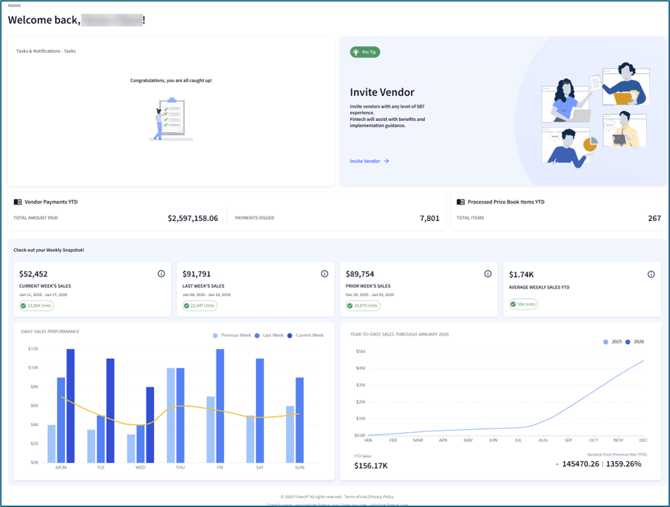Click the arrow next to Invite Vendor
This screenshot has width=670, height=507.
(387, 161)
